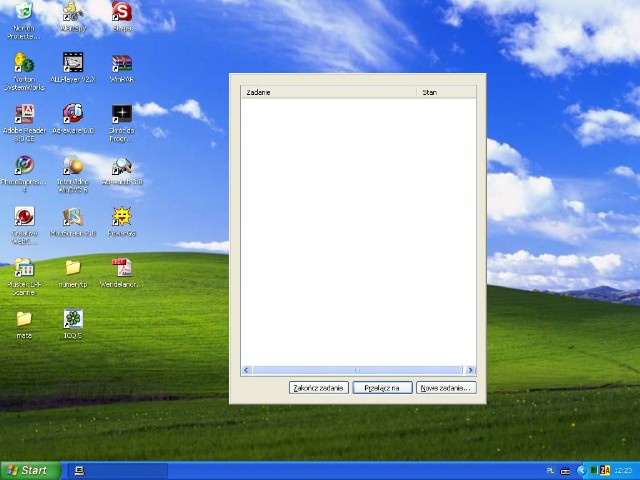Sort tasks by the Stan column header
Image resolution: width=640 pixels, height=480 pixels.
point(446,92)
